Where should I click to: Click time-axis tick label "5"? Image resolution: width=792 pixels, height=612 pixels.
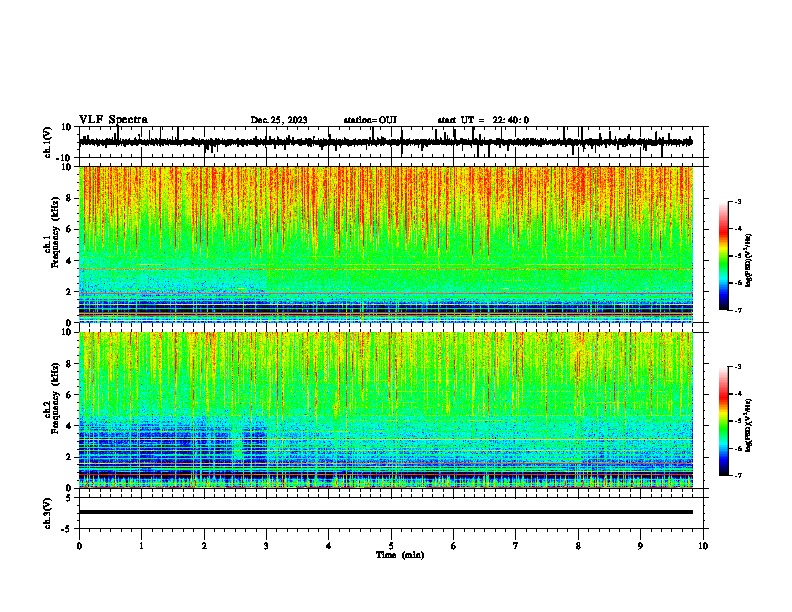click(x=391, y=546)
